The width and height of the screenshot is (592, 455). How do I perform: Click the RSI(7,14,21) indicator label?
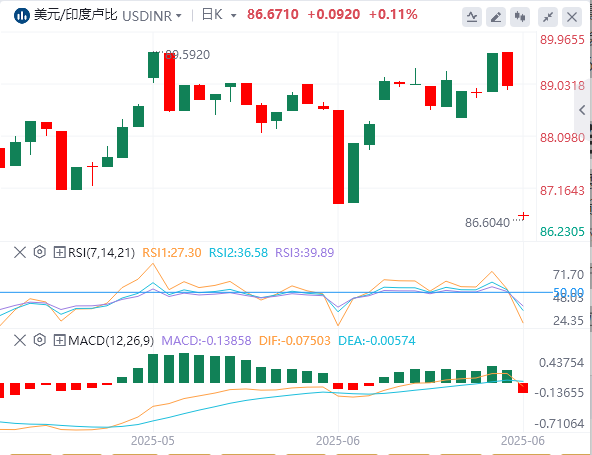tap(101, 253)
